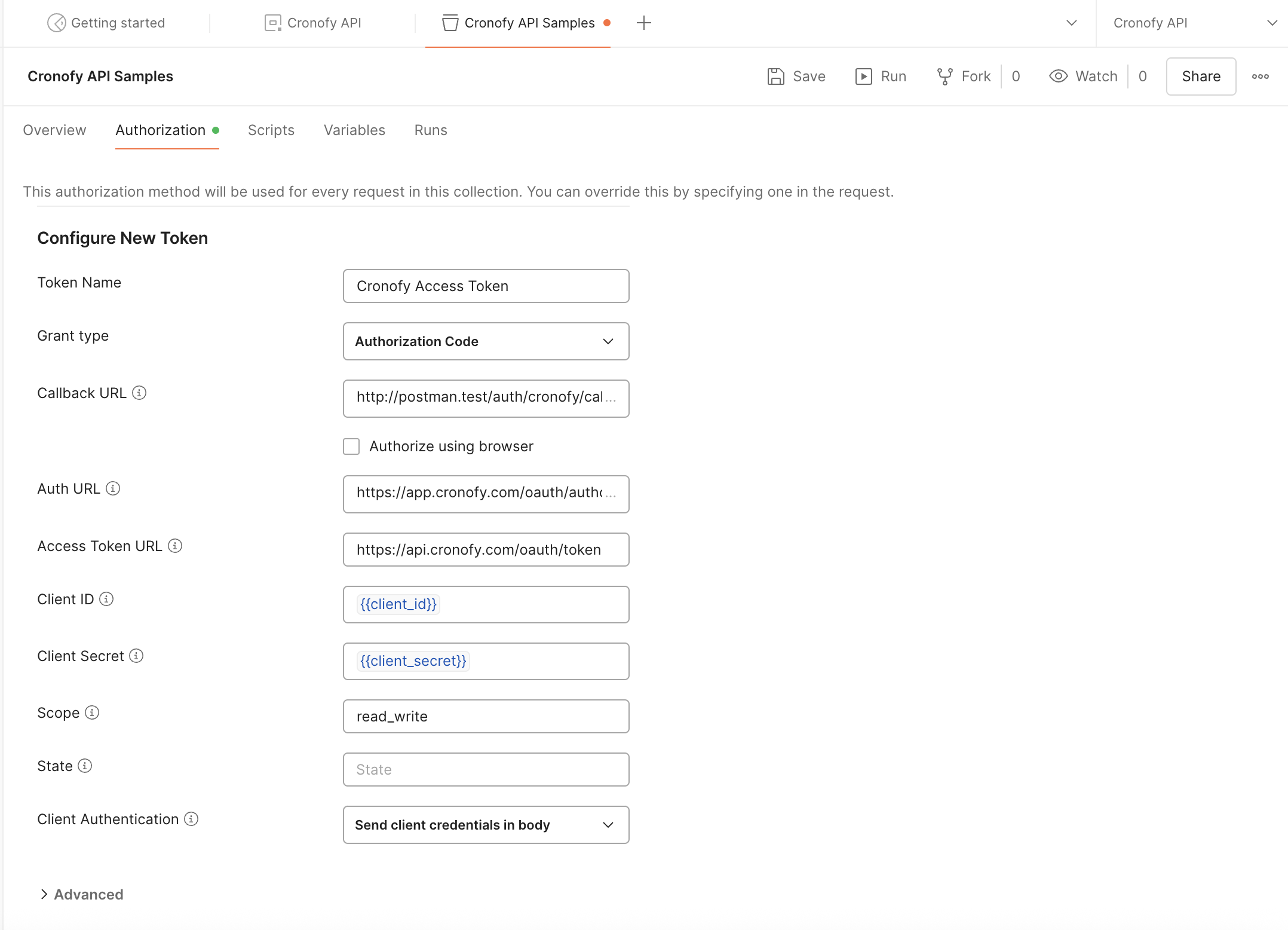Open the Client Authentication credentials dropdown
Viewport: 1288px width, 930px height.
486,825
